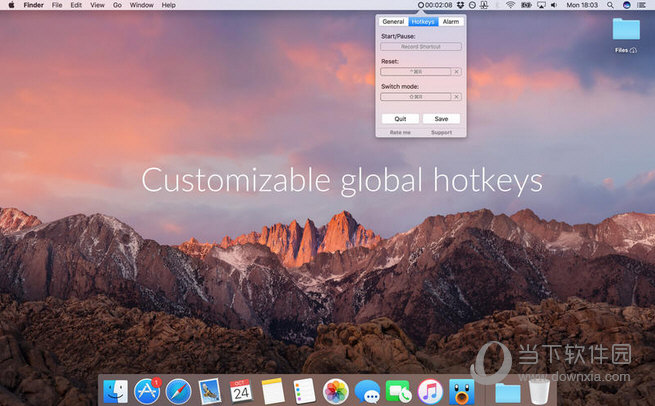Click the Reset shortcut field
Image resolution: width=655 pixels, height=406 pixels.
[x=416, y=71]
